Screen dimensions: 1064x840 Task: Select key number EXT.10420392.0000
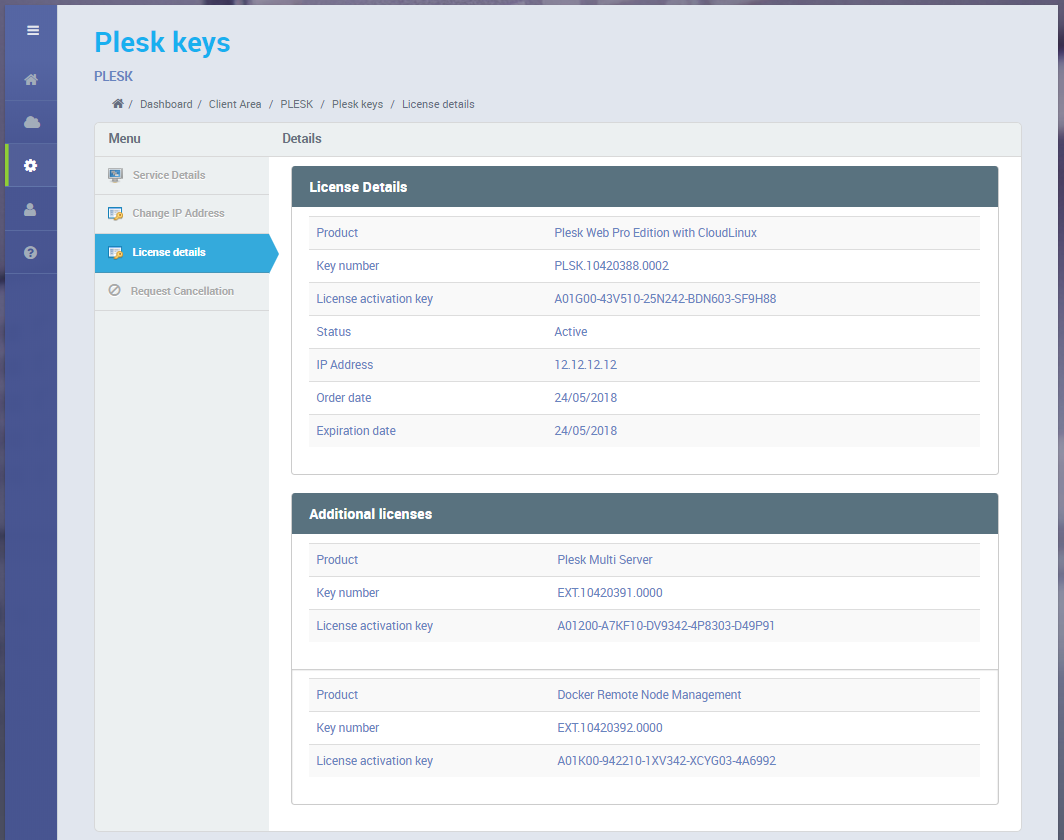tap(610, 728)
